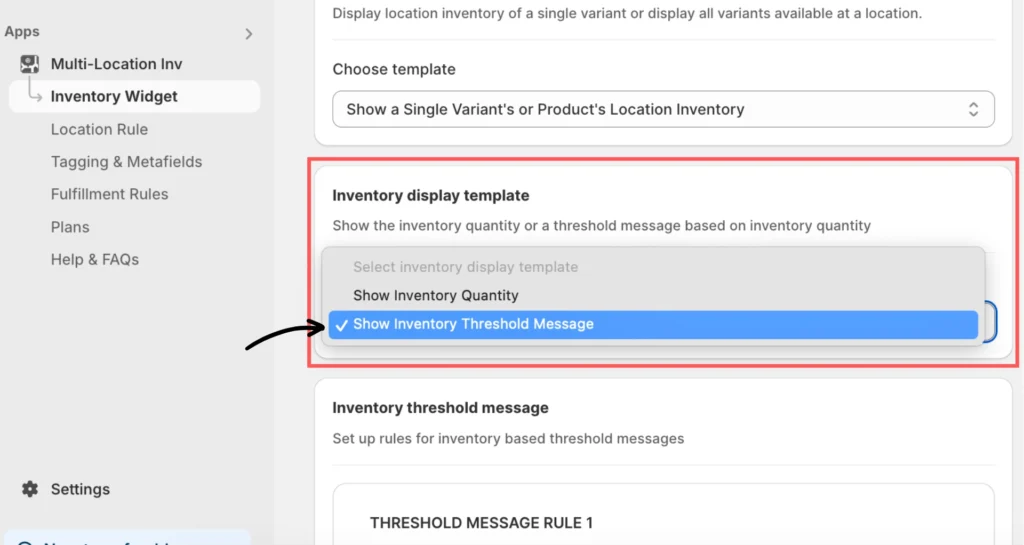This screenshot has width=1024, height=545.
Task: Open the Choose template dropdown
Action: tap(650, 109)
